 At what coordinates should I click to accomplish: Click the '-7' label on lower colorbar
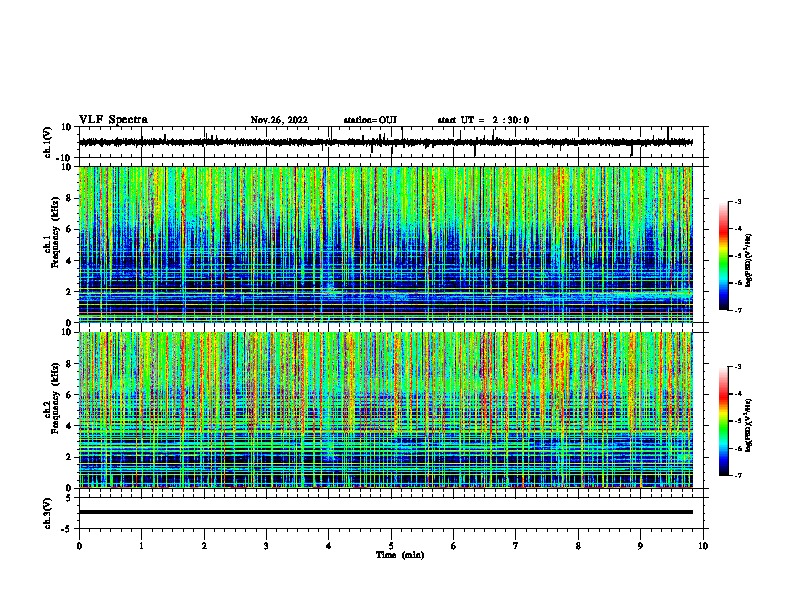pos(737,475)
